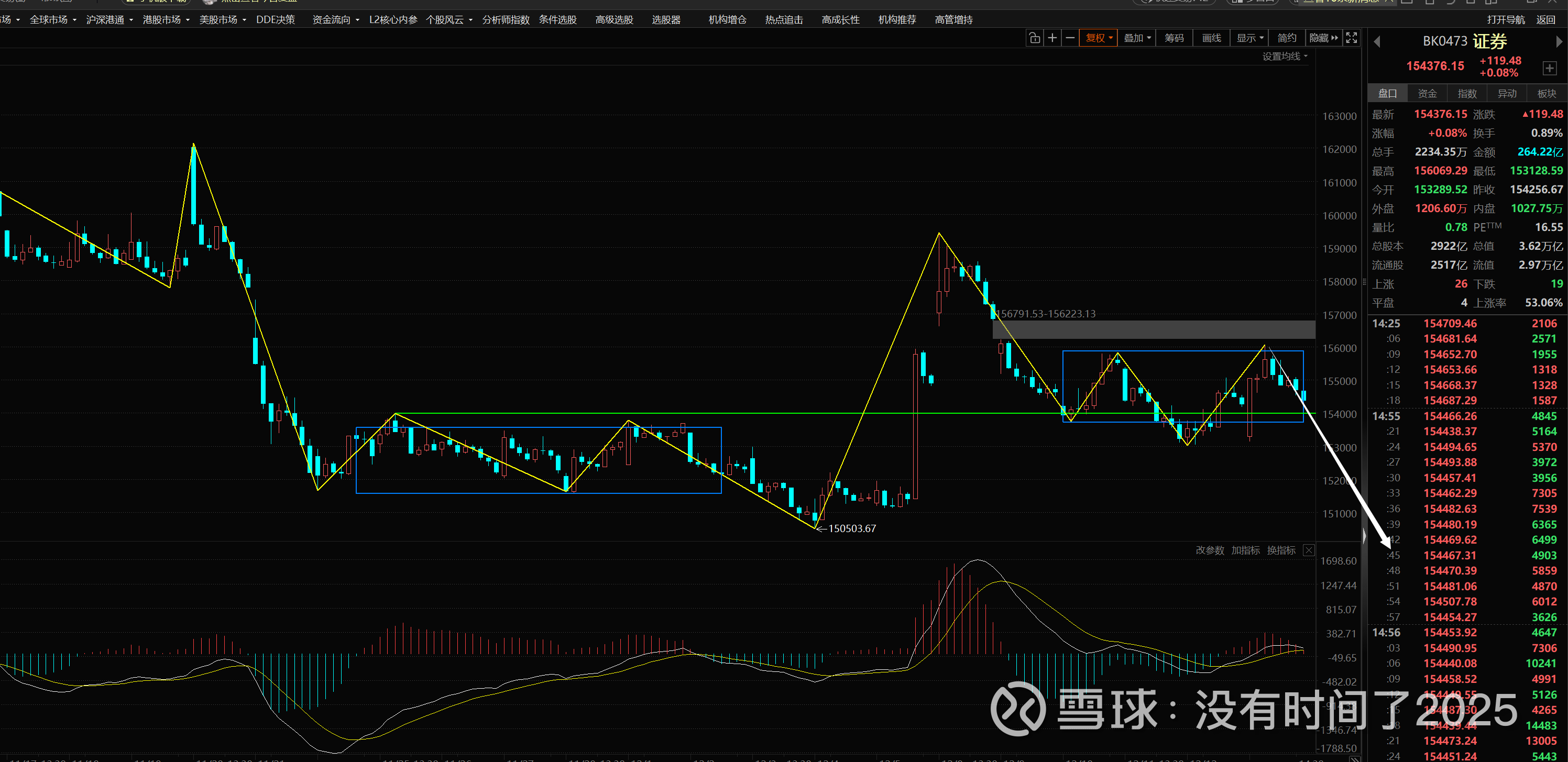Image resolution: width=1568 pixels, height=762 pixels.
Task: Open the 复权 dropdown
Action: [1098, 38]
